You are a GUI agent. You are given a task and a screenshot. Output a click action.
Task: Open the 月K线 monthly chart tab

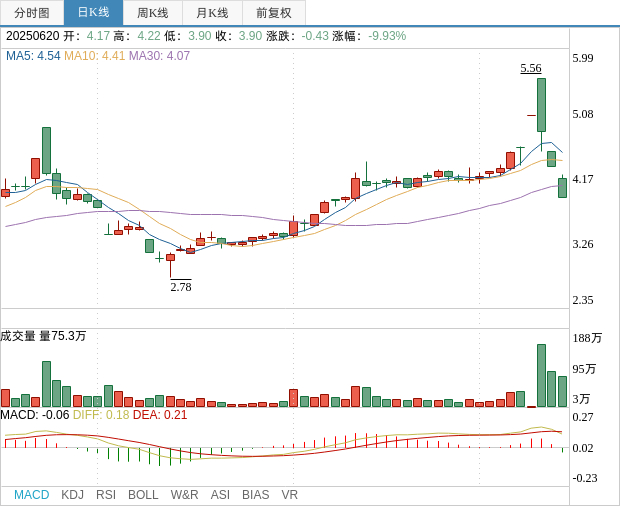tap(212, 13)
